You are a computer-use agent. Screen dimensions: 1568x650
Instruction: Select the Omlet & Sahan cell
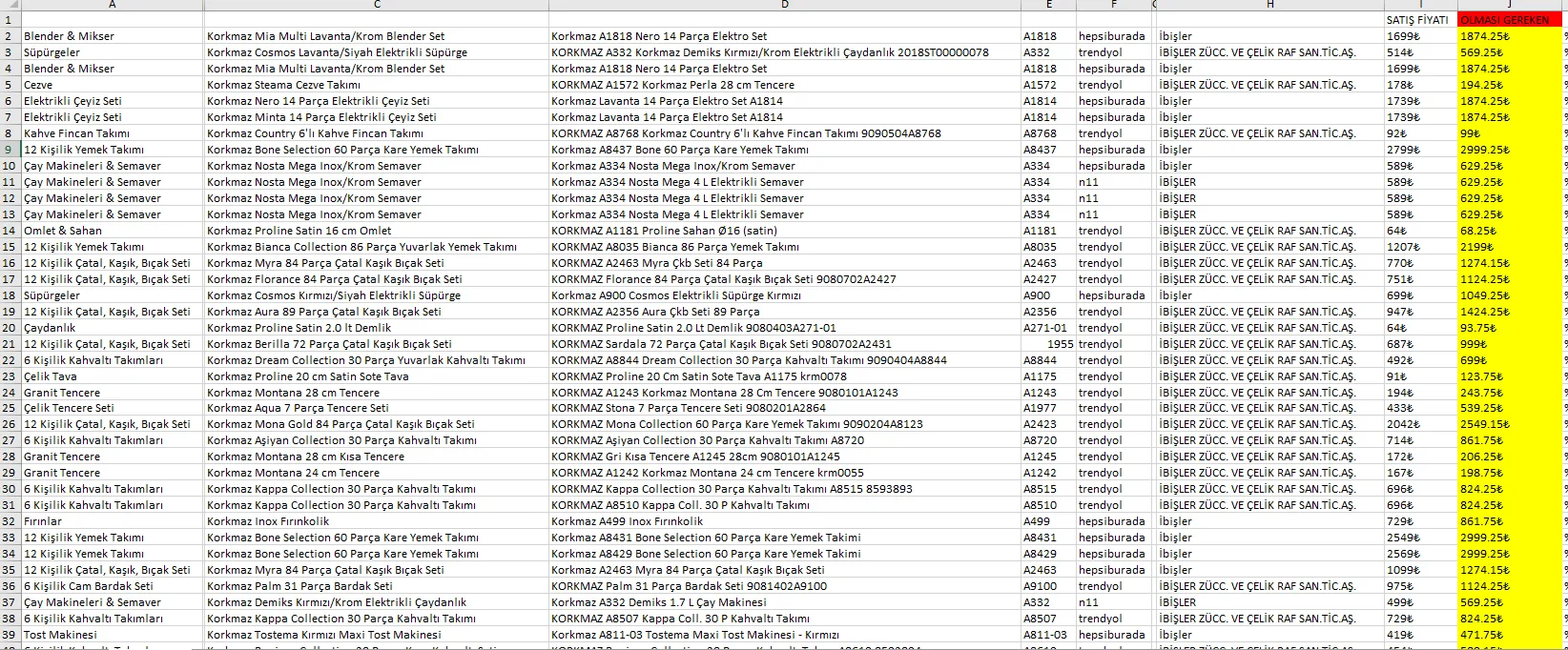[x=113, y=231]
